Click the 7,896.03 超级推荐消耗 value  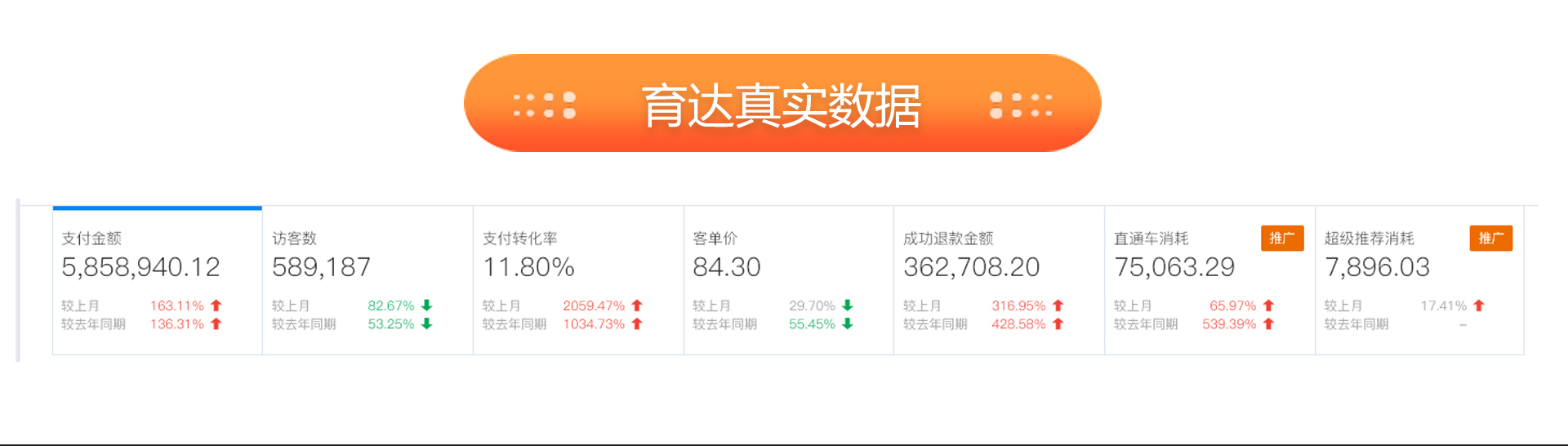tap(1377, 267)
